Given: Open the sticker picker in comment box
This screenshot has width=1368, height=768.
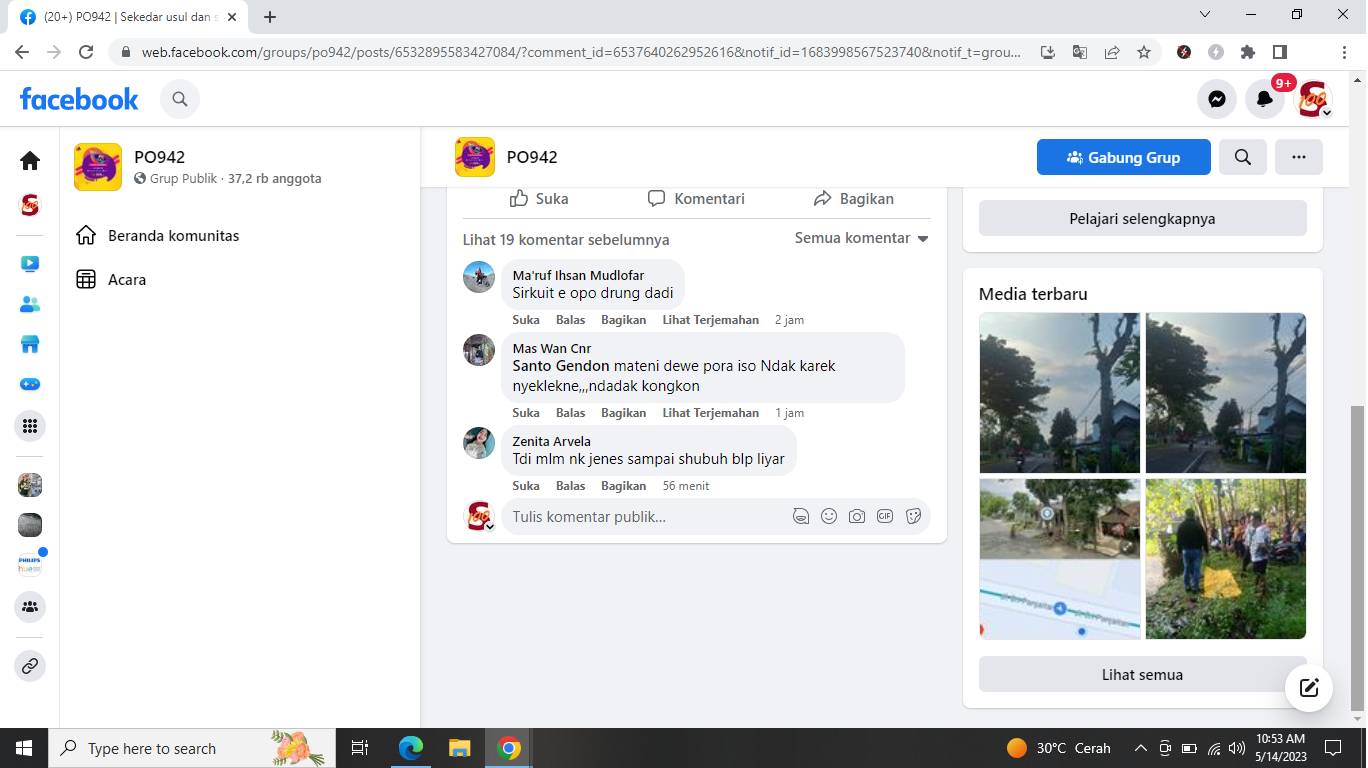Looking at the screenshot, I should [913, 517].
